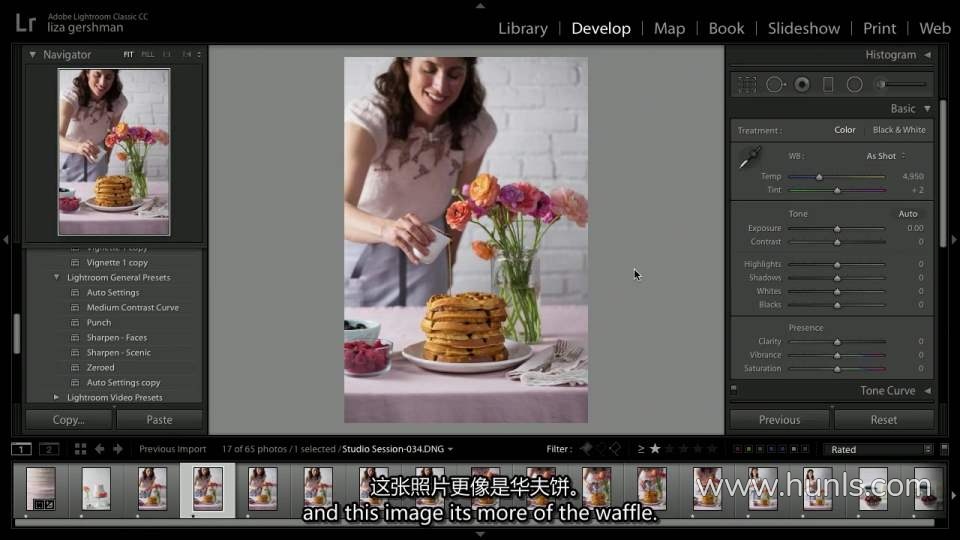This screenshot has height=540, width=960.
Task: Activate the Red Eye Correction tool
Action: [802, 85]
